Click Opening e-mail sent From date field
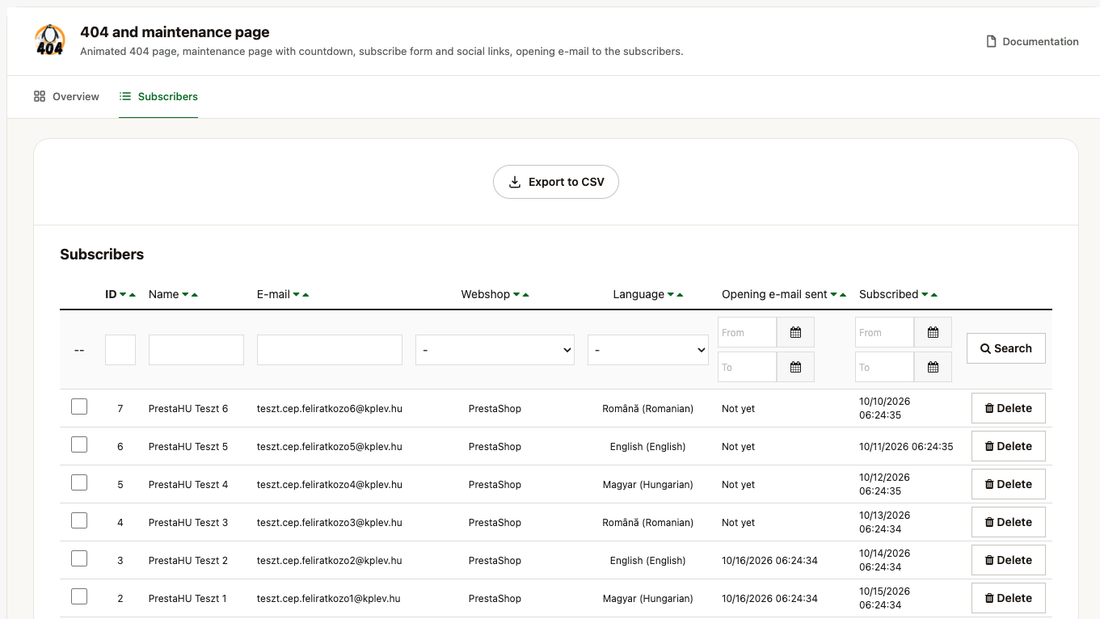Screen dimensions: 1100x619 [x=747, y=333]
